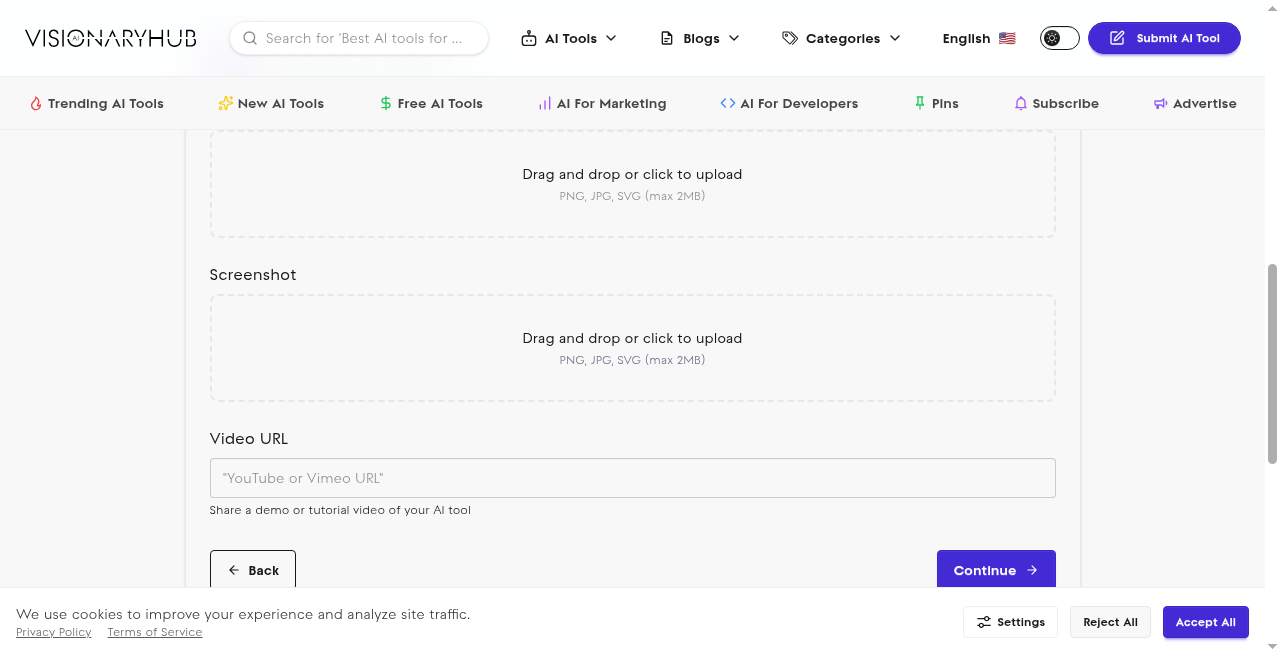The width and height of the screenshot is (1280, 656).
Task: Click the search magnifier icon
Action: coord(250,38)
